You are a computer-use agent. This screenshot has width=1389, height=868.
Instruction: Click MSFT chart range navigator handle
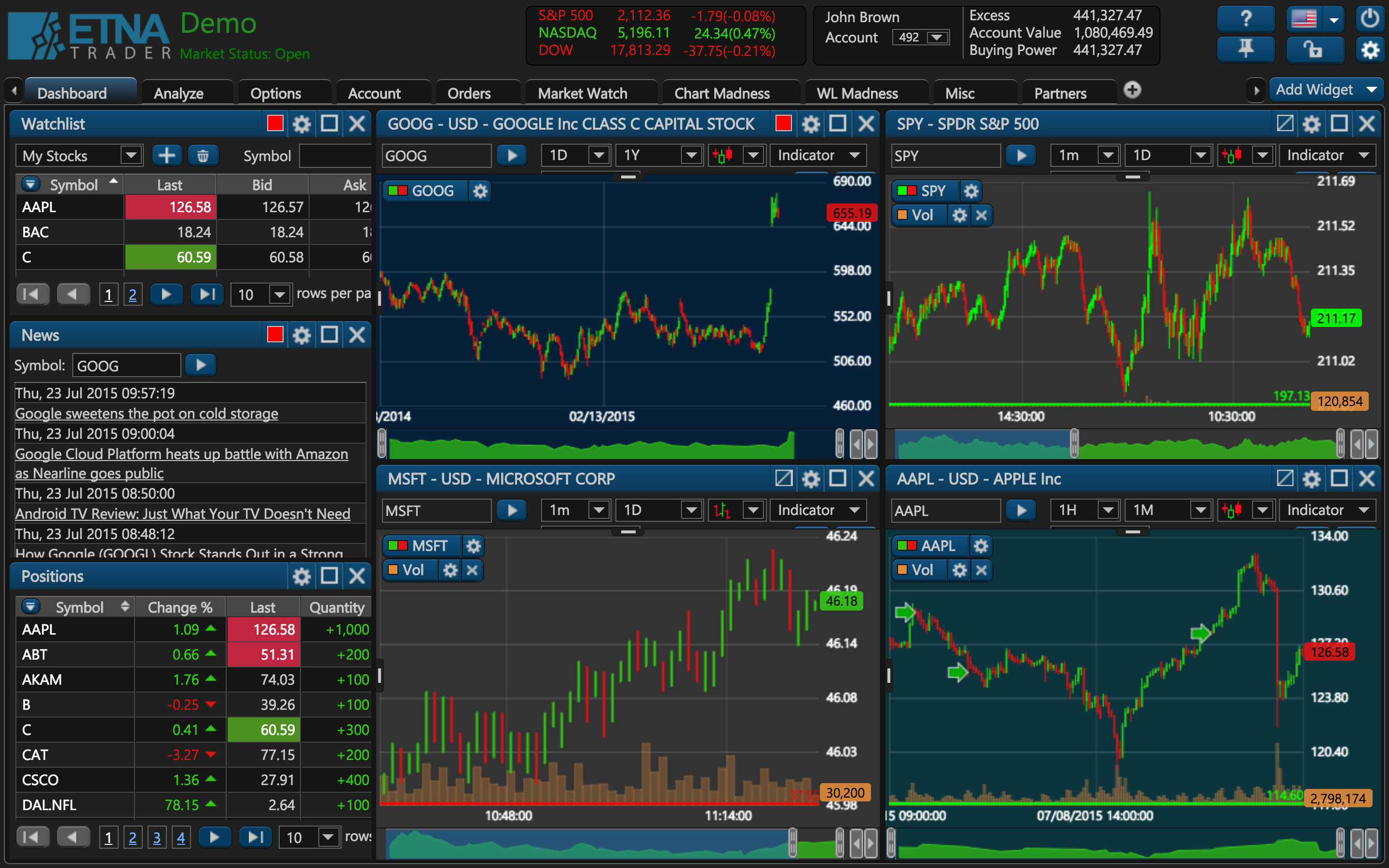(x=793, y=843)
